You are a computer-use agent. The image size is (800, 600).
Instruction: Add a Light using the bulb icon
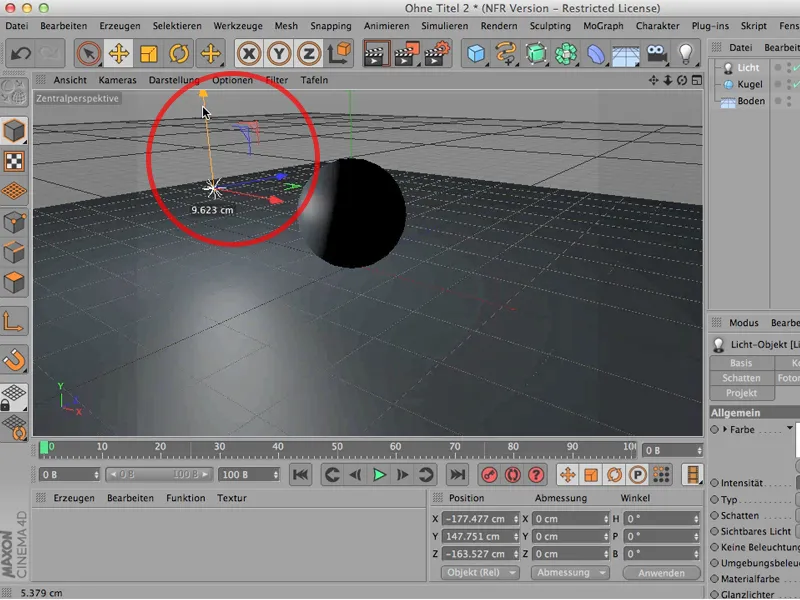coord(686,52)
